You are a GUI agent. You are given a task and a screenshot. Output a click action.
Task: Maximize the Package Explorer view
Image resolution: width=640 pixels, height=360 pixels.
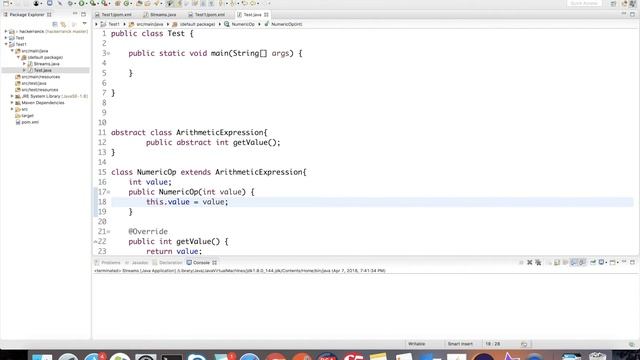coord(84,14)
